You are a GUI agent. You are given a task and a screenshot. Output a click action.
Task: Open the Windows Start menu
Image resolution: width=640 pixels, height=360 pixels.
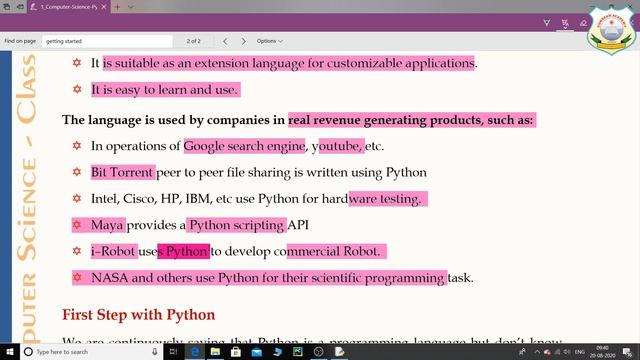coord(10,351)
